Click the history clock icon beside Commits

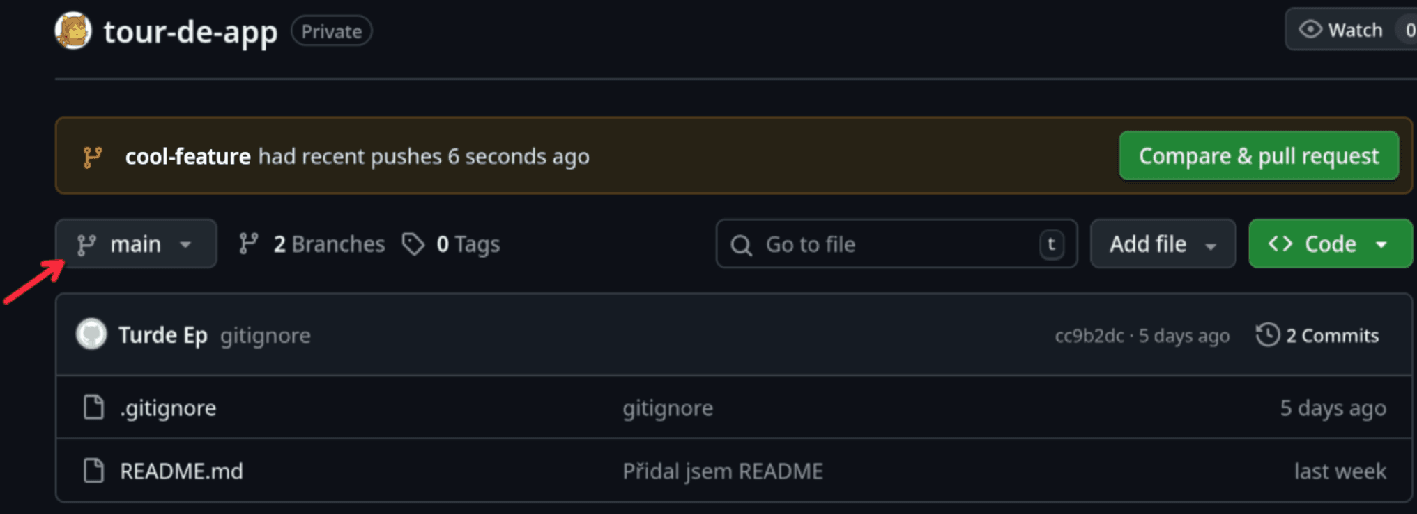tap(1267, 335)
